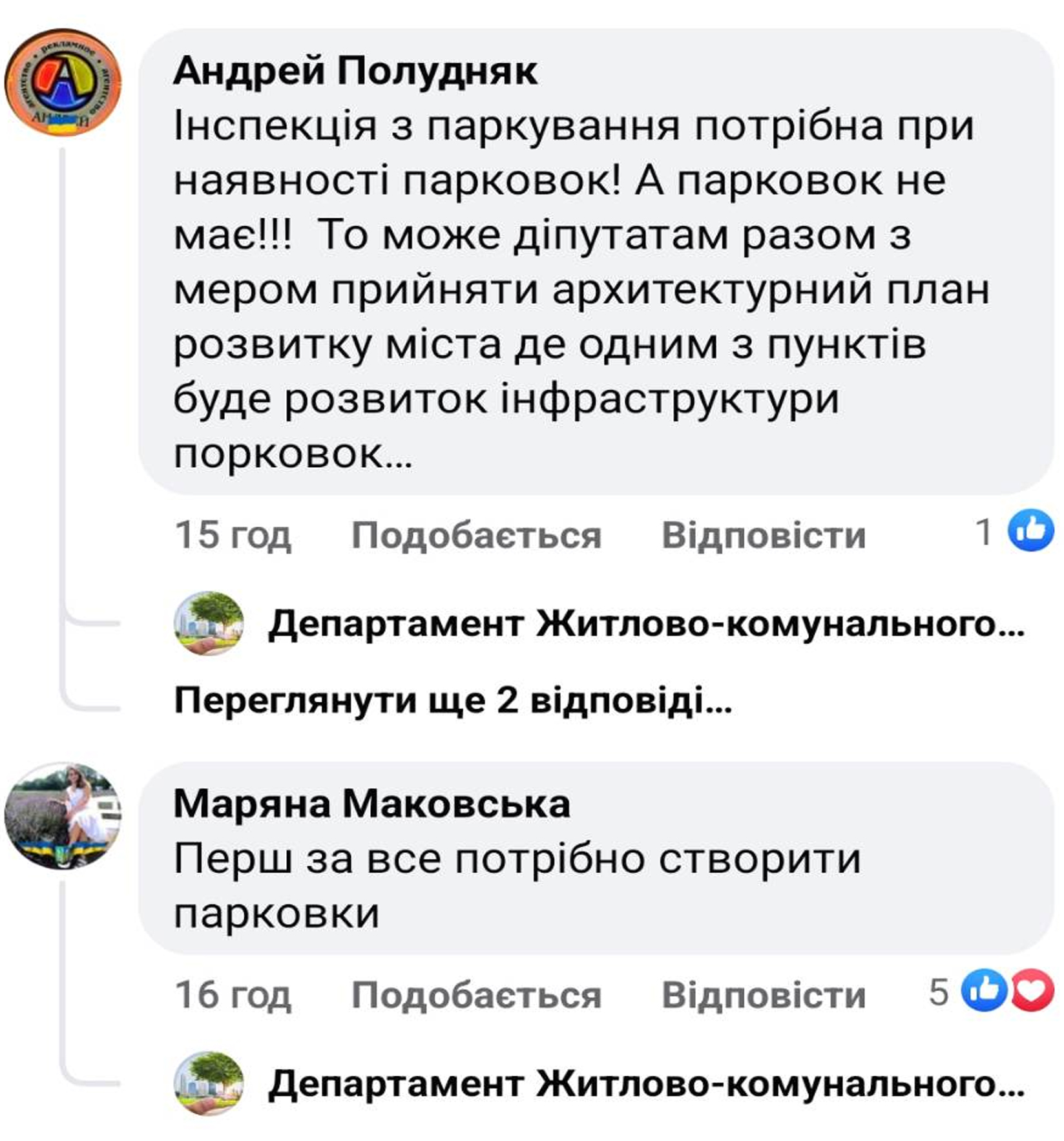
Task: Click thumbs-up reaction icon on Маряна's comment
Action: [x=983, y=990]
